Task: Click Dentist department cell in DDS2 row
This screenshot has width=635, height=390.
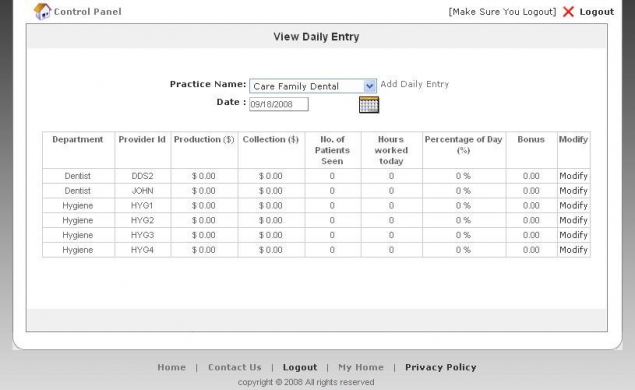Action: (x=78, y=176)
